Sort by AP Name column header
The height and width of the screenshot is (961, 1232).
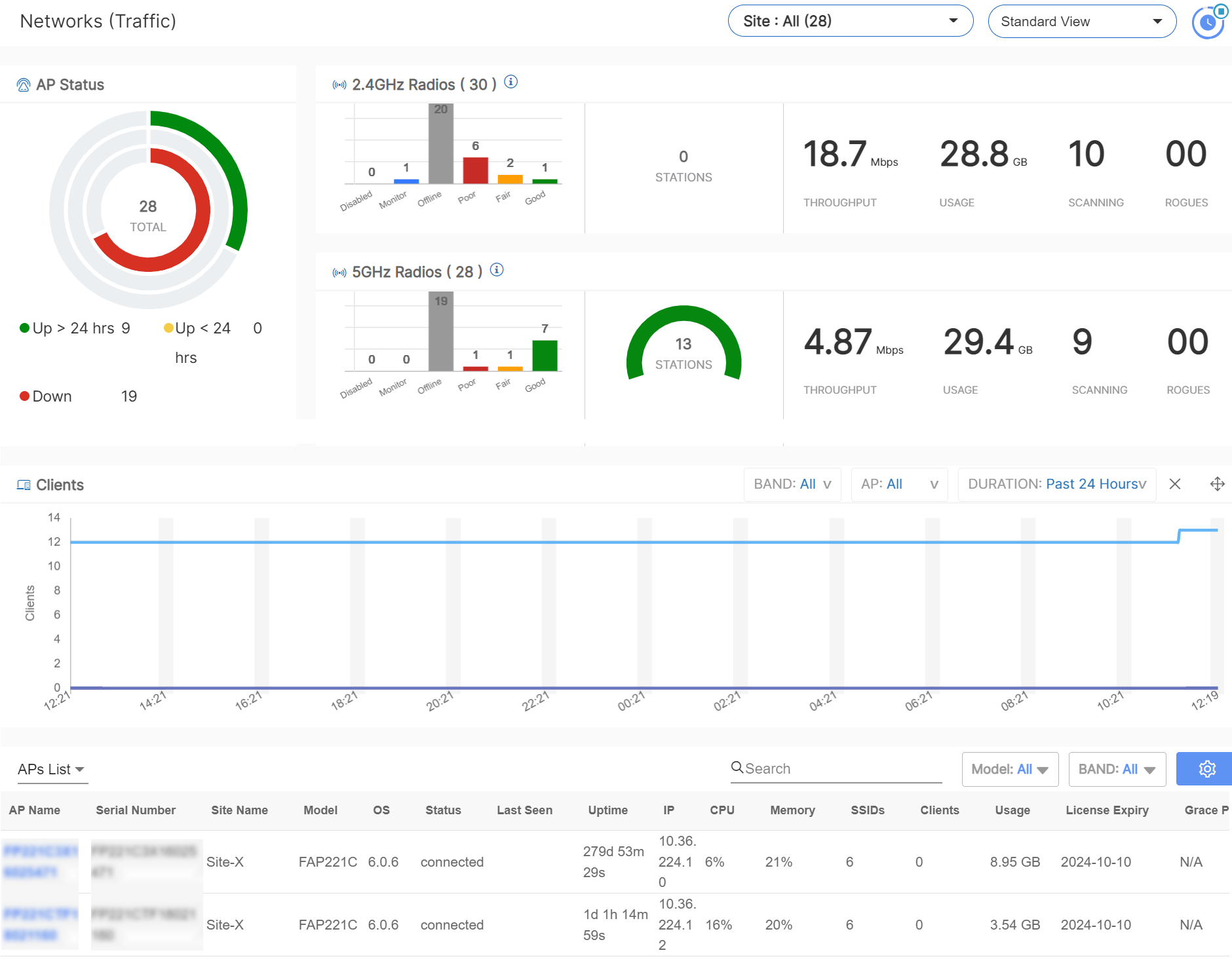pos(35,810)
